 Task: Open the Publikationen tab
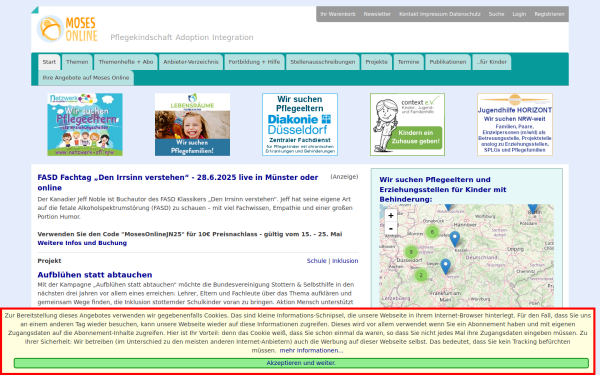click(448, 62)
